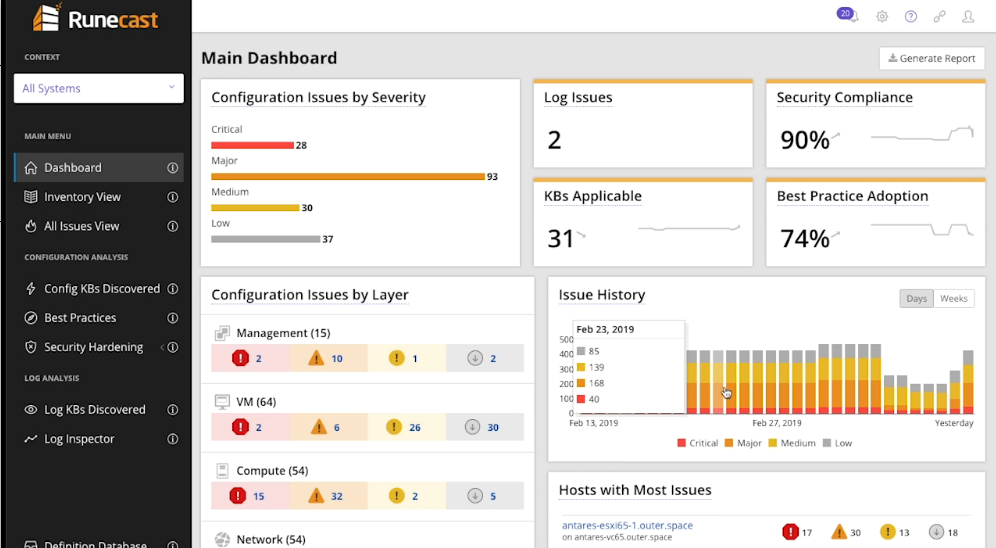Click the medium icon in VM row

tap(394, 427)
